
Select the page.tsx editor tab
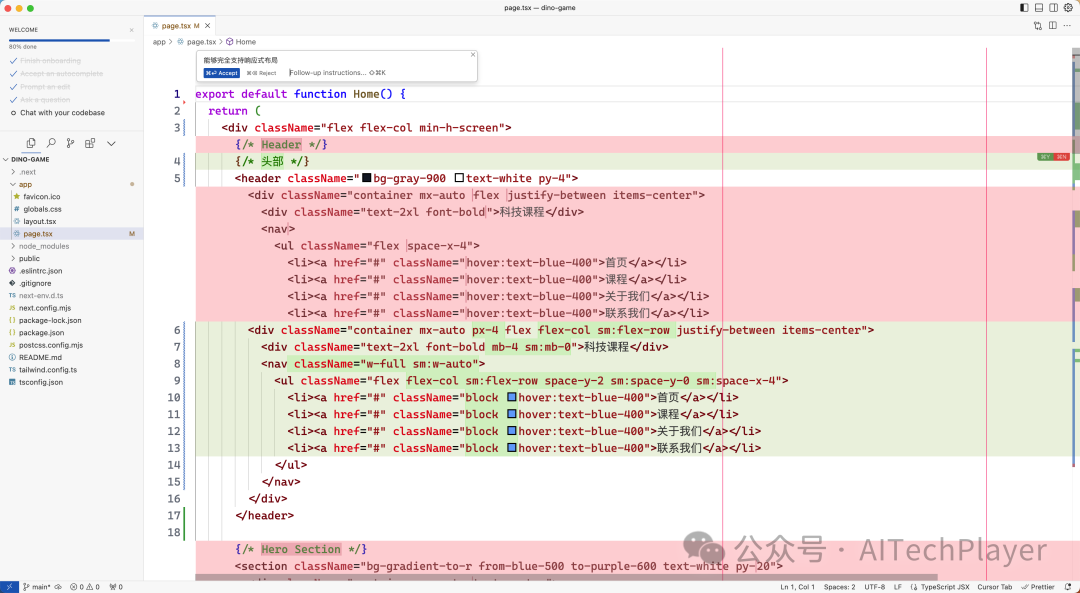click(x=175, y=25)
